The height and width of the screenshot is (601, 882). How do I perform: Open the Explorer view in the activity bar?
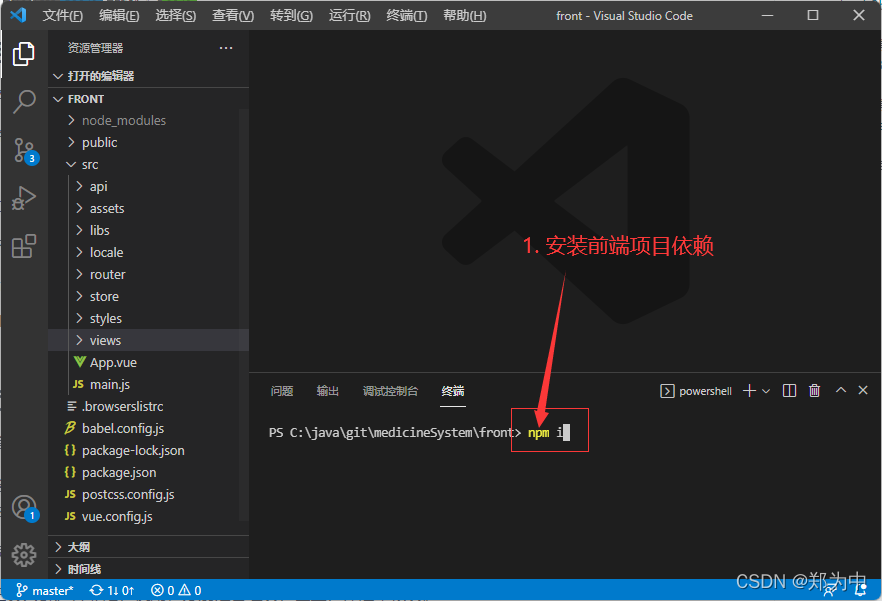point(24,54)
